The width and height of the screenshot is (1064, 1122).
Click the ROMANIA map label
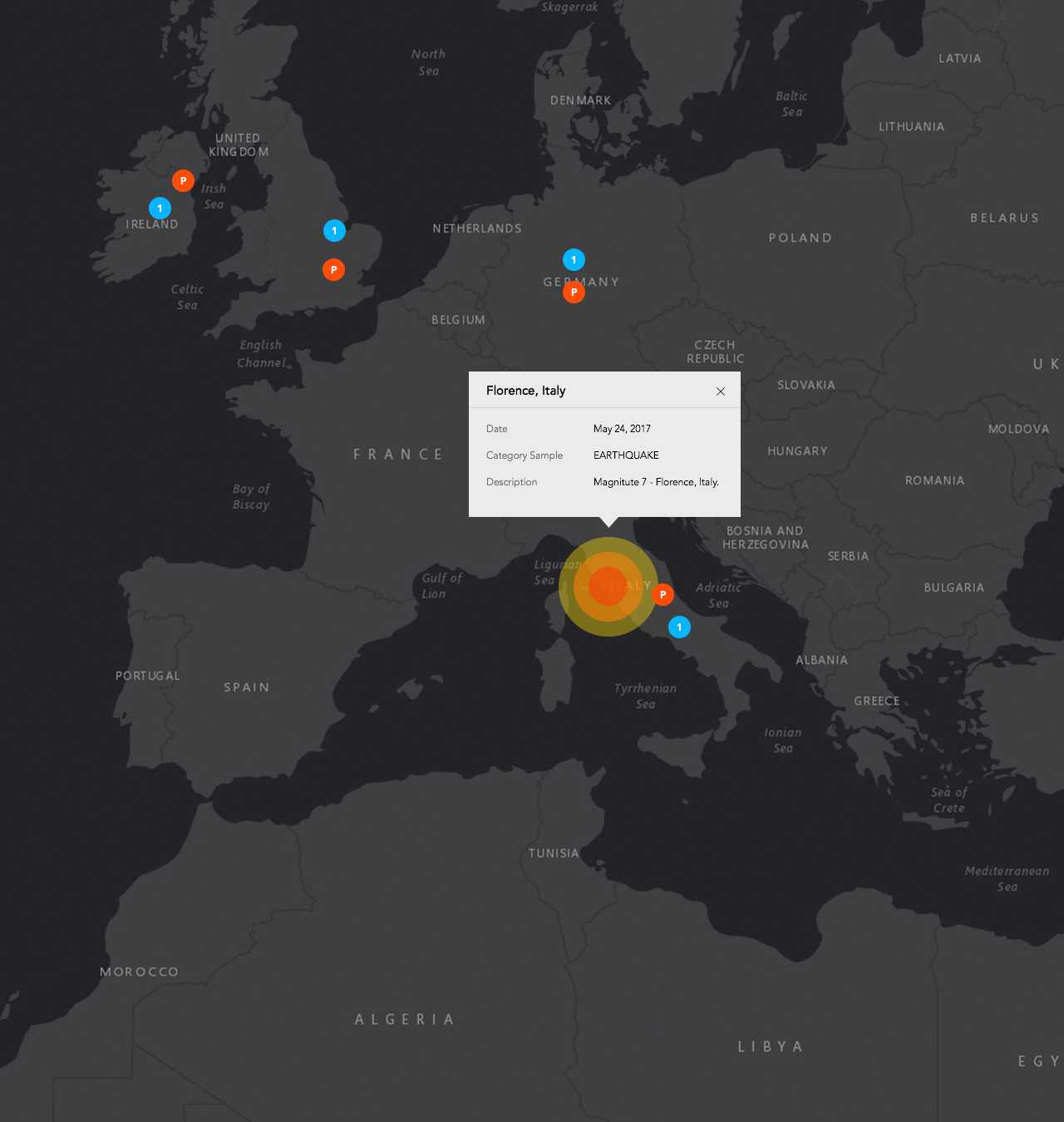pos(935,480)
